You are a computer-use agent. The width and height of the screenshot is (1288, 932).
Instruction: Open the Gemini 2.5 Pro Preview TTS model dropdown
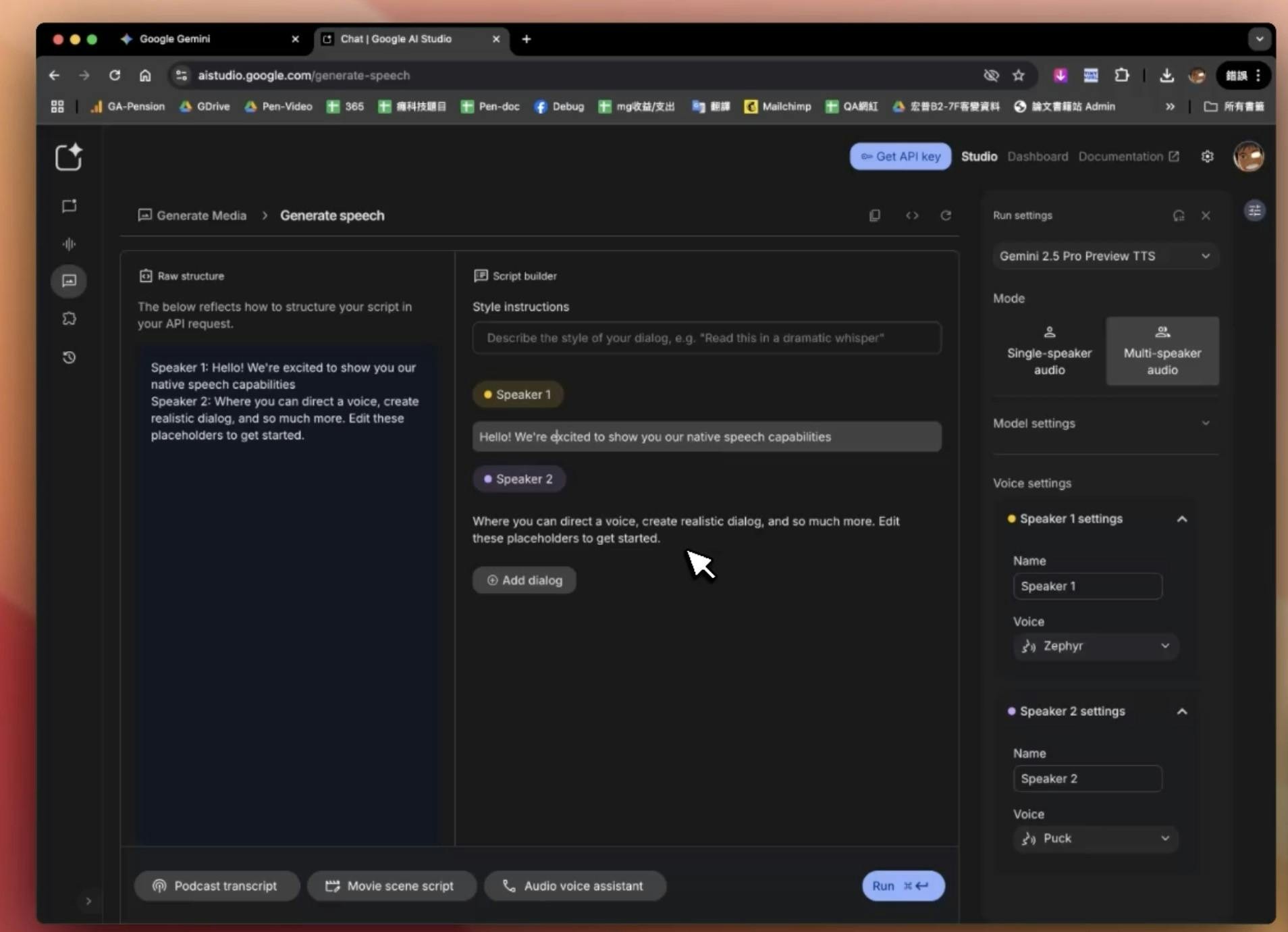pyautogui.click(x=1104, y=256)
